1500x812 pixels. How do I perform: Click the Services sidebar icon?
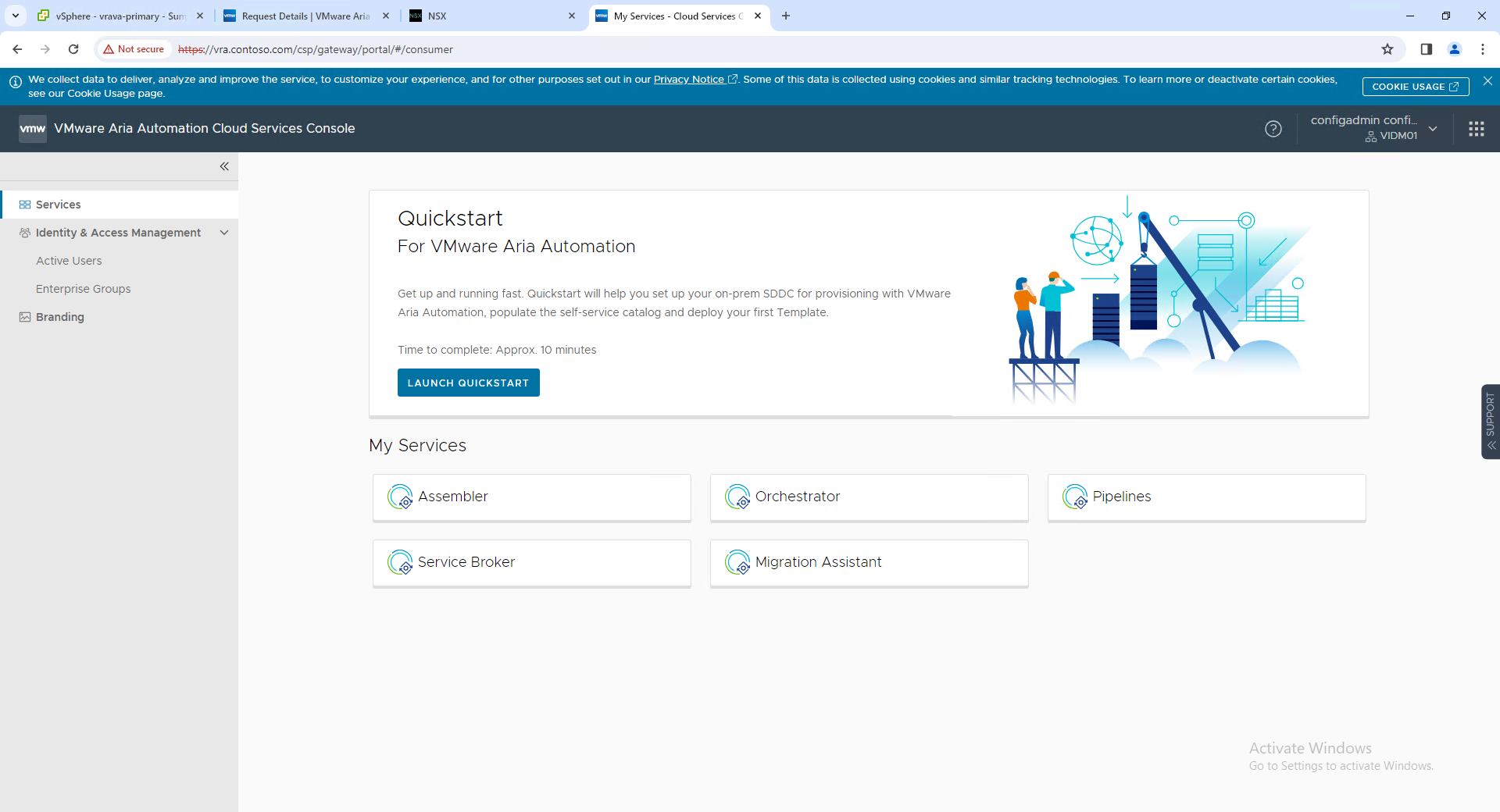point(25,205)
